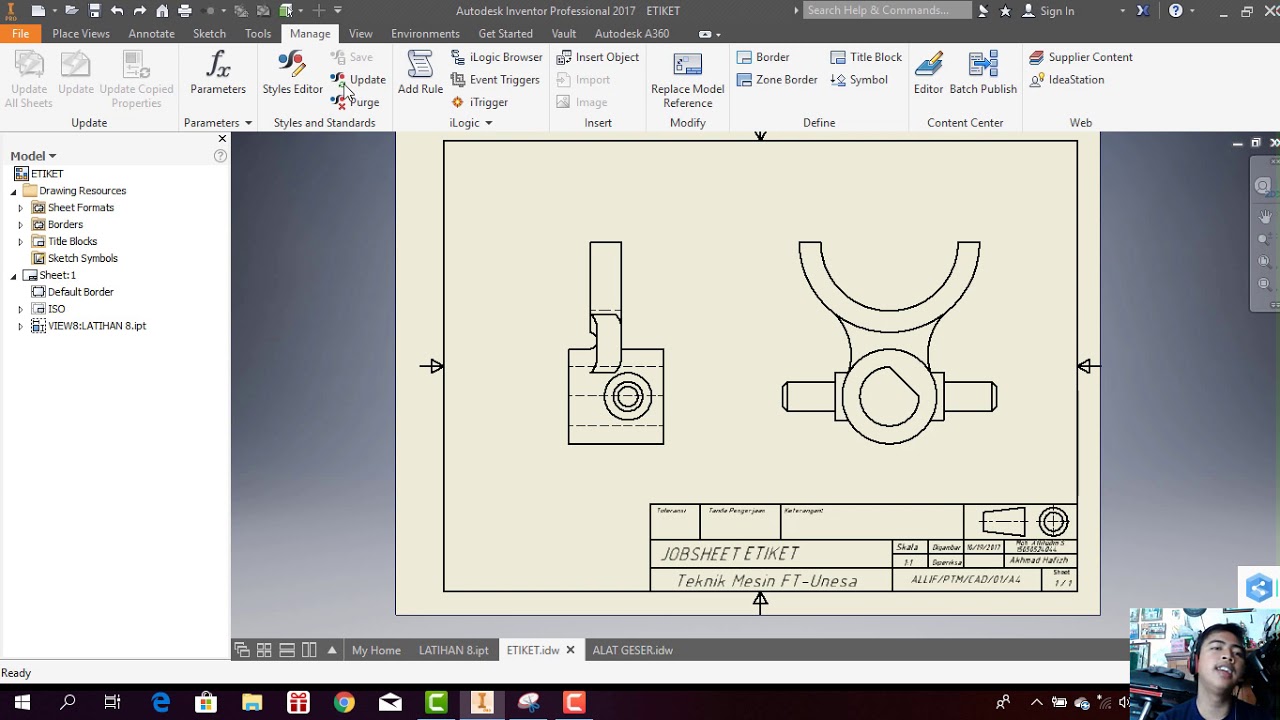Click the Add Rule icon
The image size is (1280, 720).
click(420, 74)
